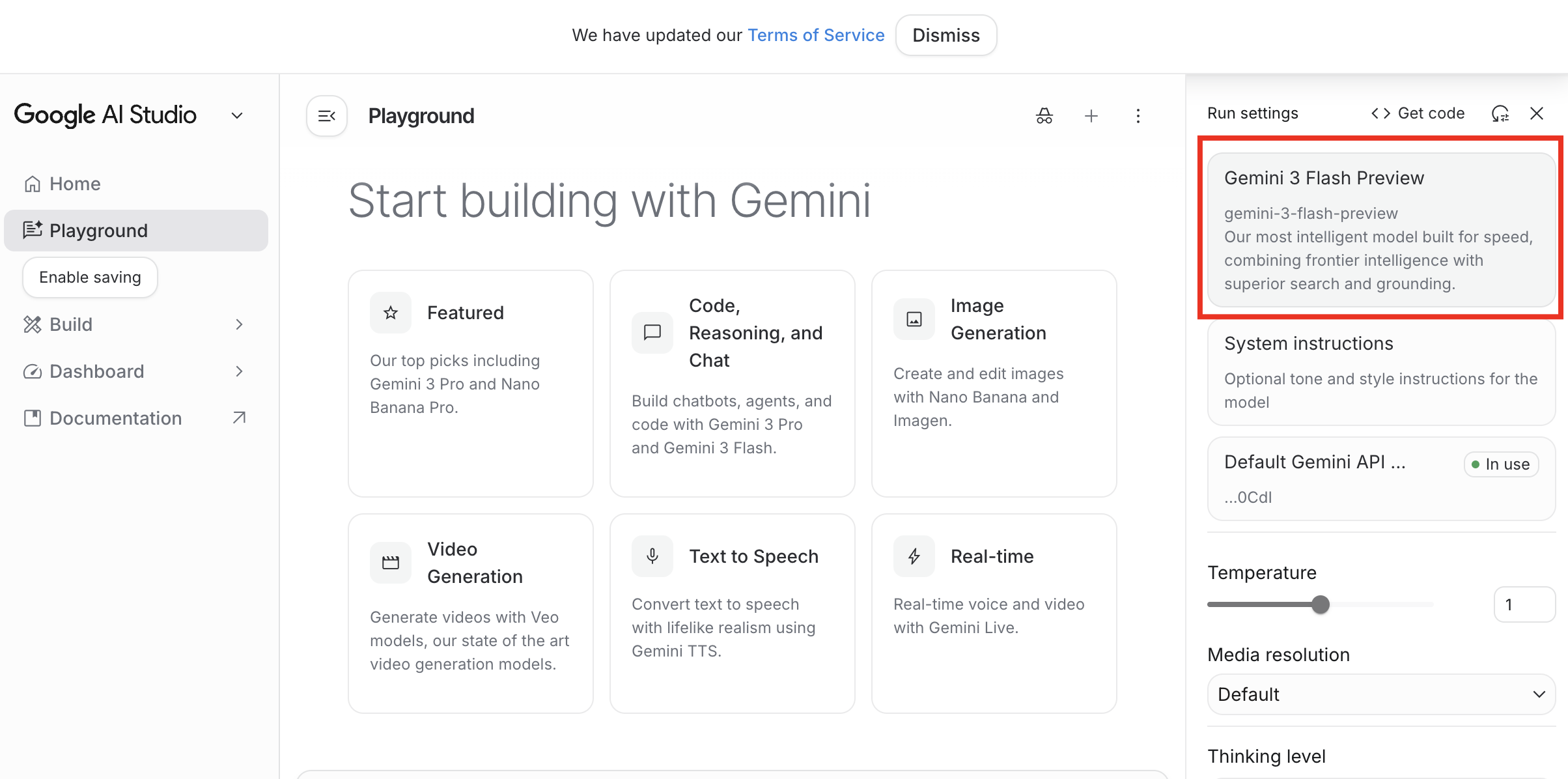Collapse the sidebar panel toggle icon
Image resolution: width=1568 pixels, height=779 pixels.
(327, 116)
